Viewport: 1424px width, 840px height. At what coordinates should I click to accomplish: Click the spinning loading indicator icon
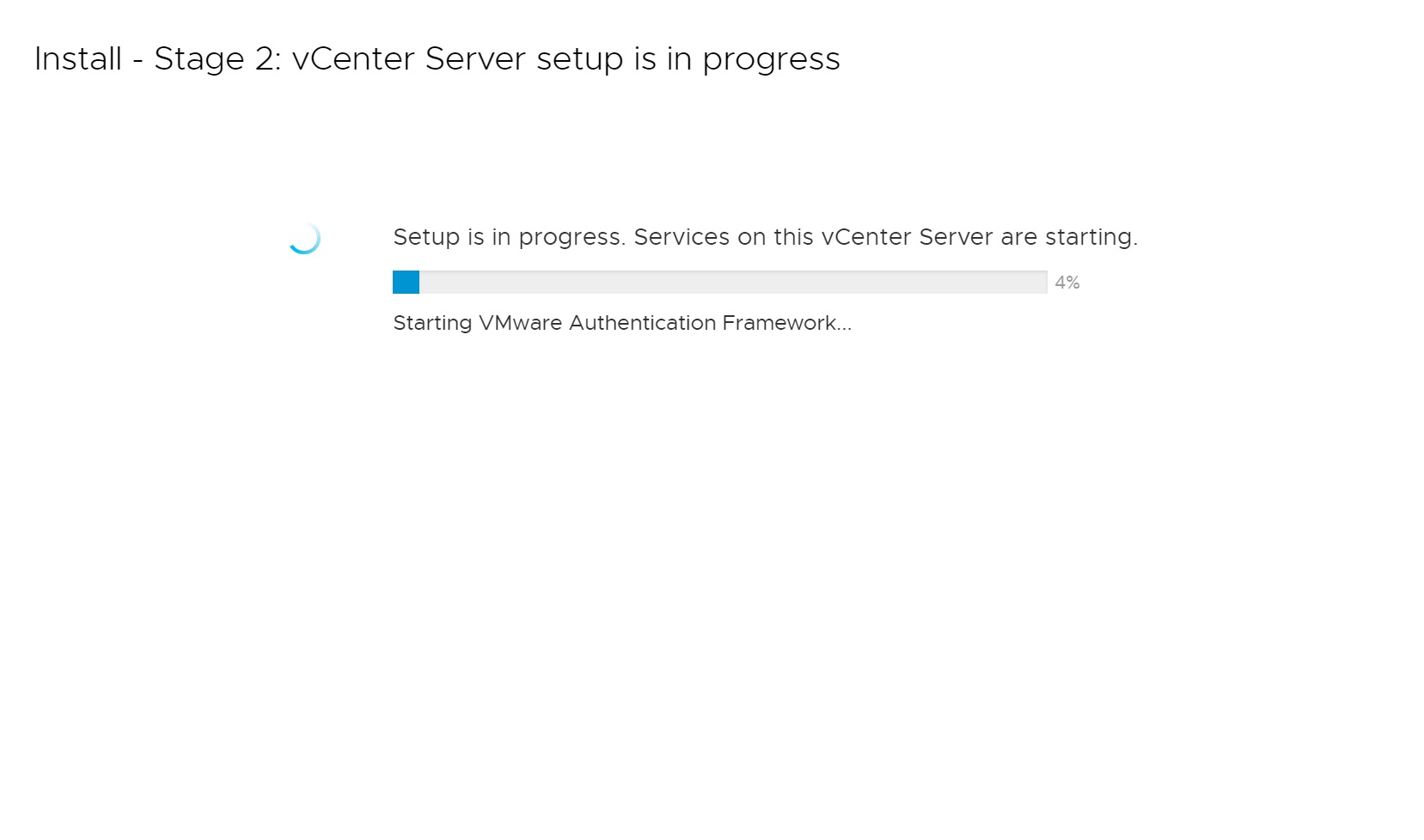304,238
